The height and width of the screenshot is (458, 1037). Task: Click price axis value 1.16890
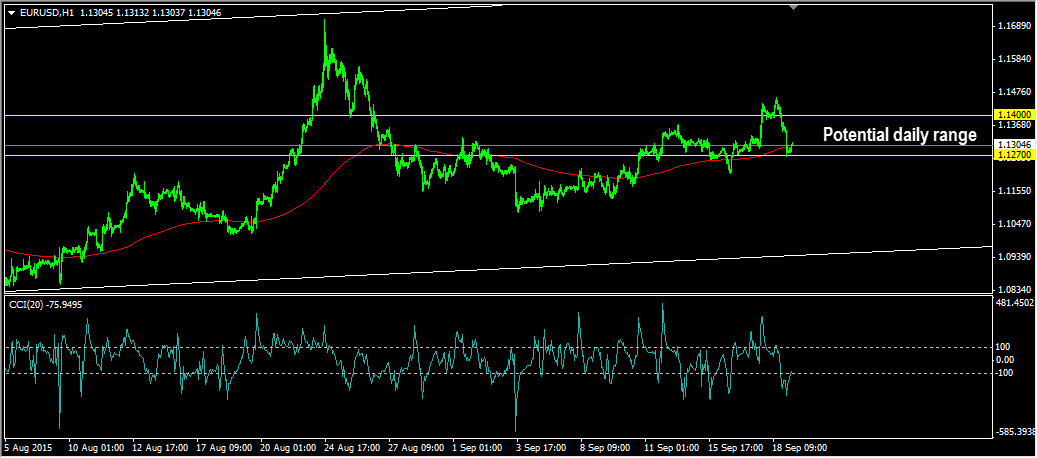coord(1015,26)
